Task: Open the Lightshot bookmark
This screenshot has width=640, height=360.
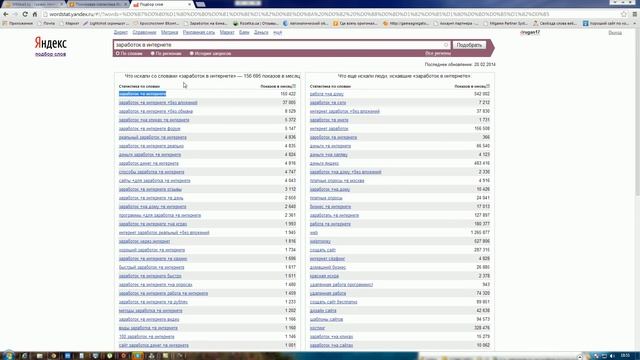Action: tap(107, 23)
